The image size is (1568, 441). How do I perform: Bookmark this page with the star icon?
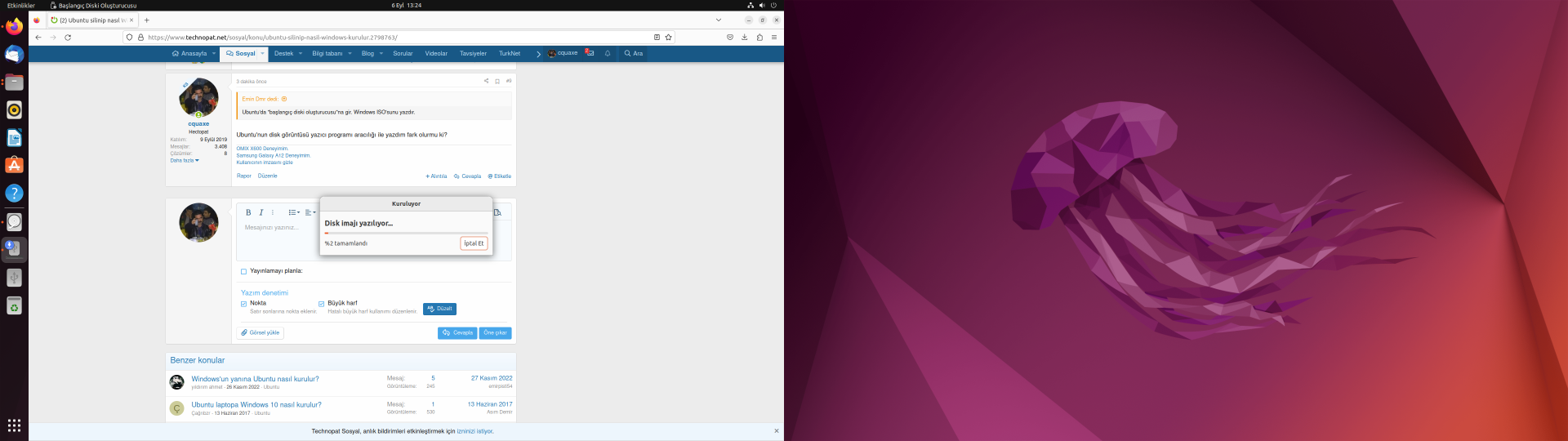point(669,37)
